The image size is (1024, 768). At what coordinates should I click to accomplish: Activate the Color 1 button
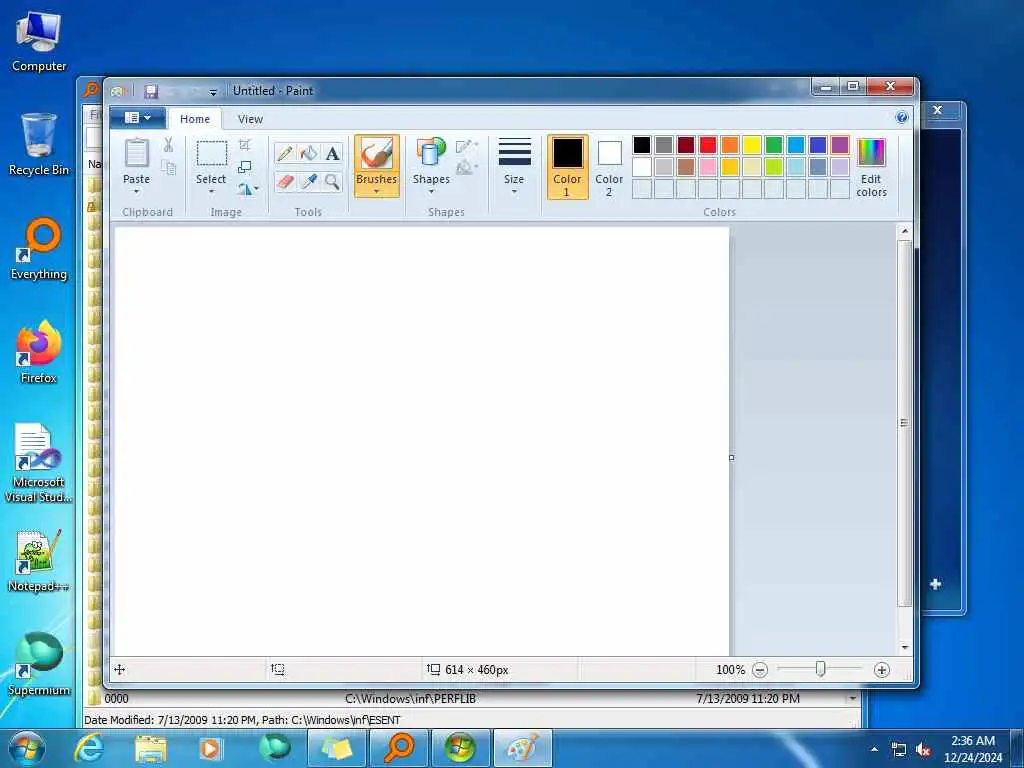[x=568, y=167]
